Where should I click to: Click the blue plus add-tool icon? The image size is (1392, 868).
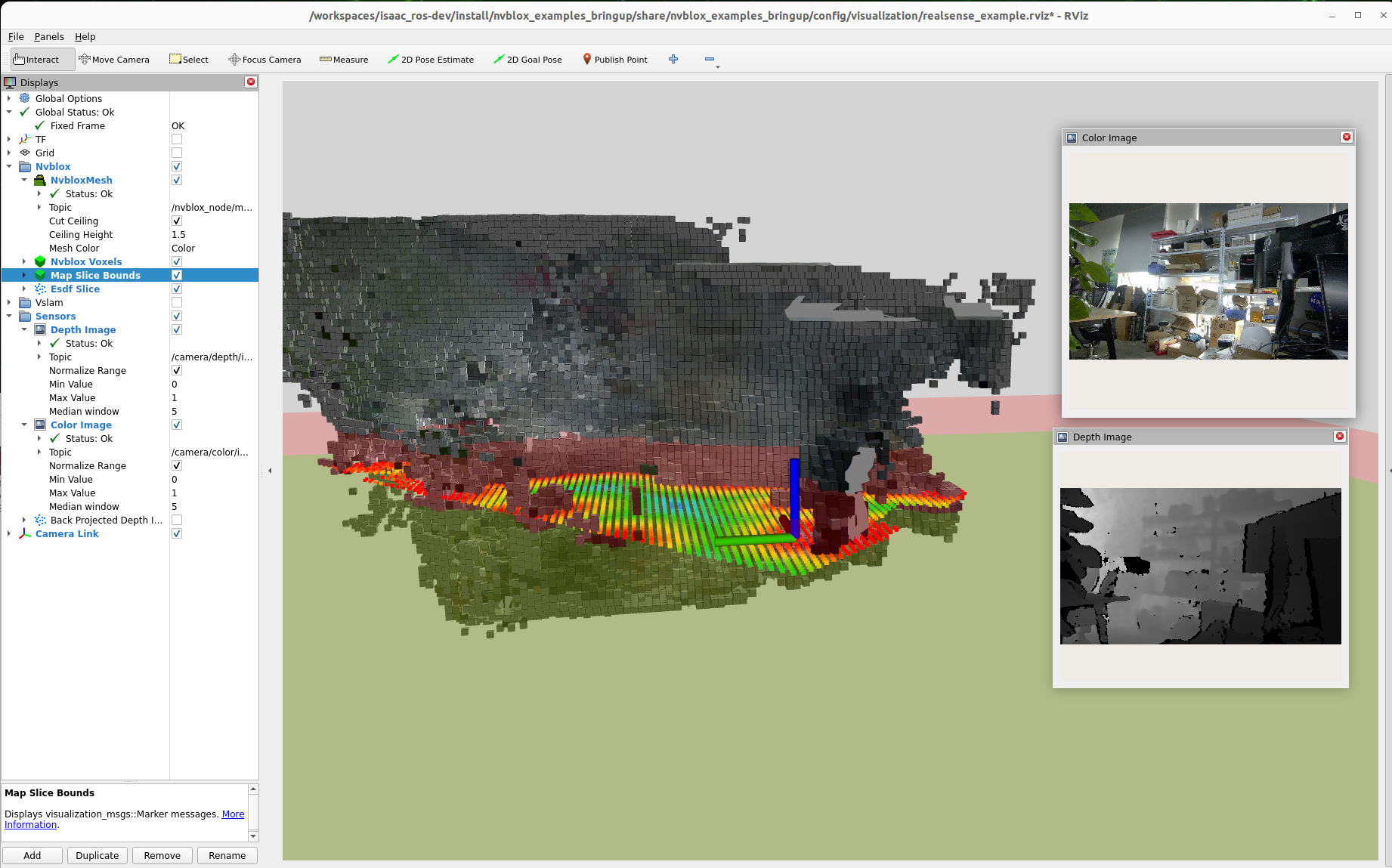point(673,59)
